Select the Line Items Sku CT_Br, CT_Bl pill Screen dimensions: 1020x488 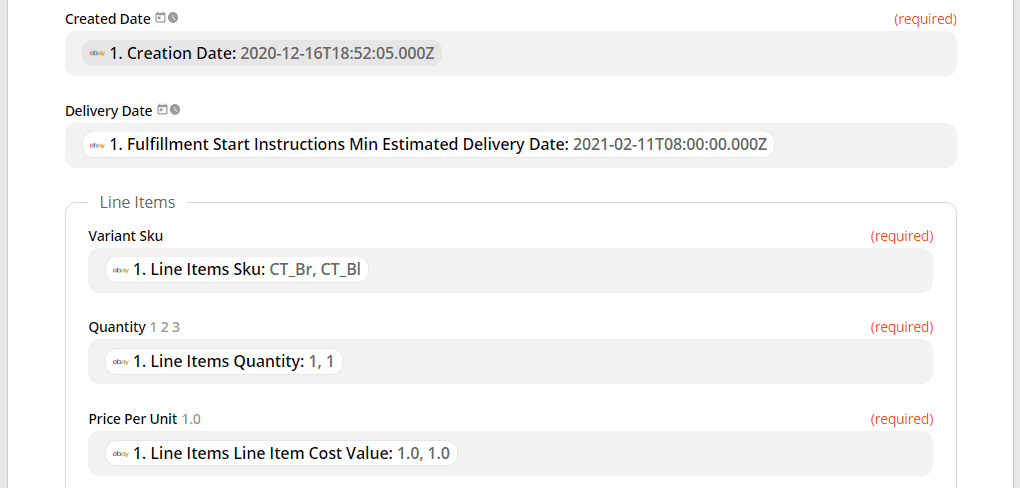[237, 270]
